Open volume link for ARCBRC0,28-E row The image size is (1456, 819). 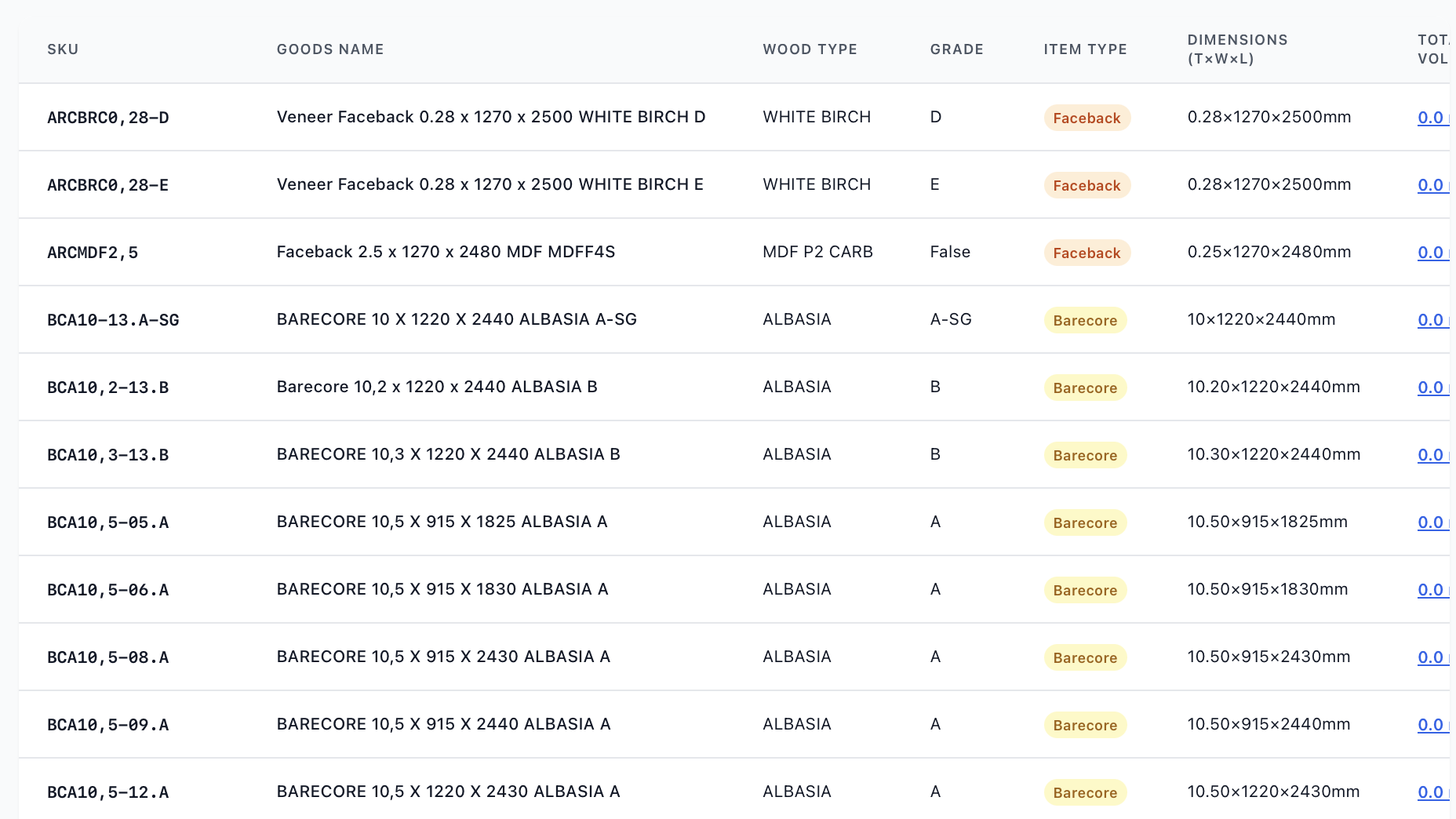pyautogui.click(x=1432, y=185)
